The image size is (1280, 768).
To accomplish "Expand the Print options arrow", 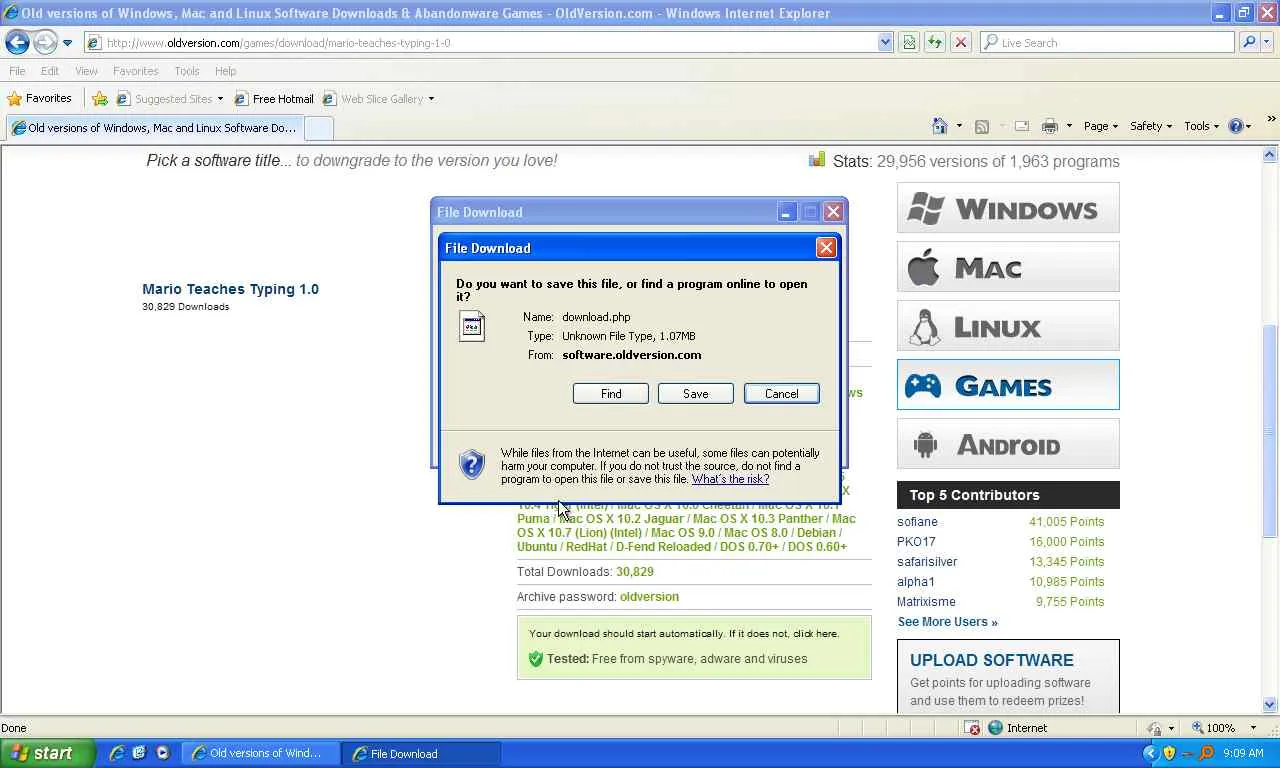I will tap(1069, 126).
